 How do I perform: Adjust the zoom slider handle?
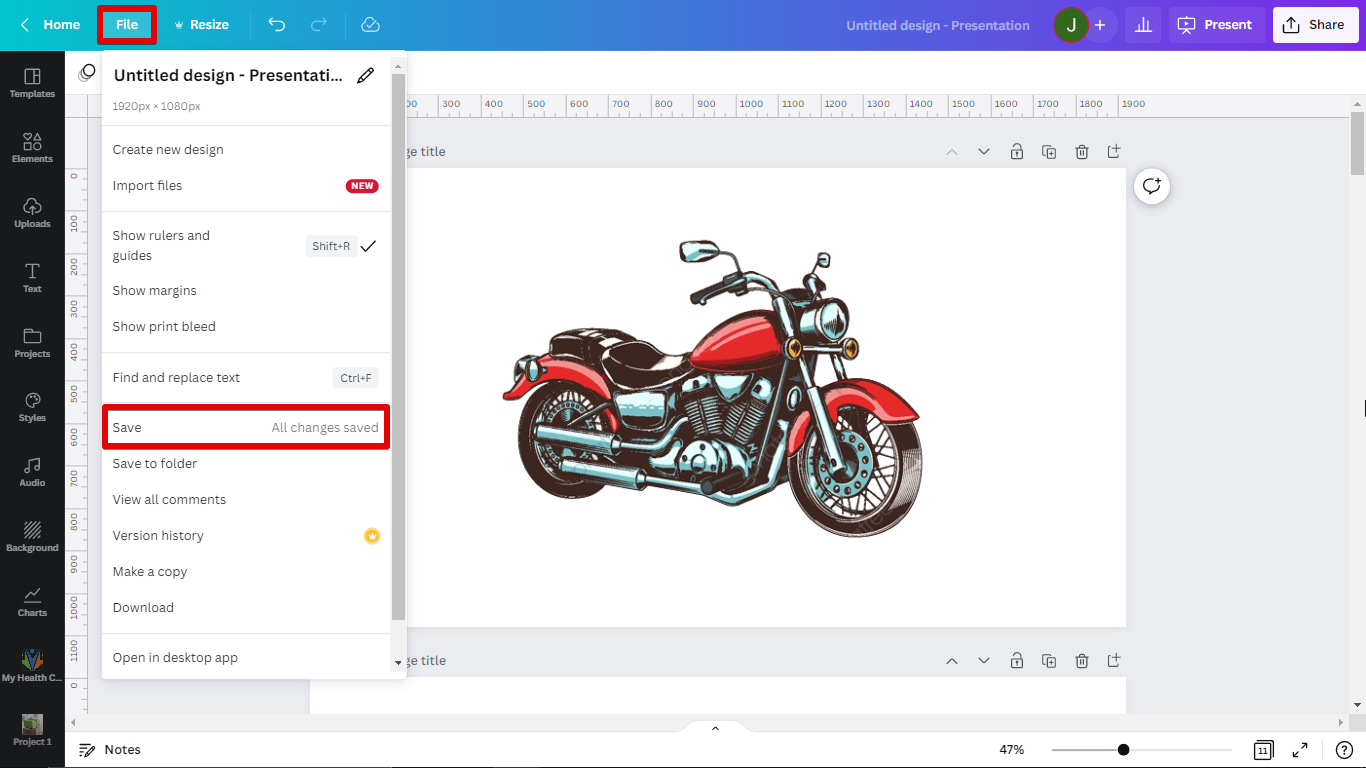tap(1124, 750)
